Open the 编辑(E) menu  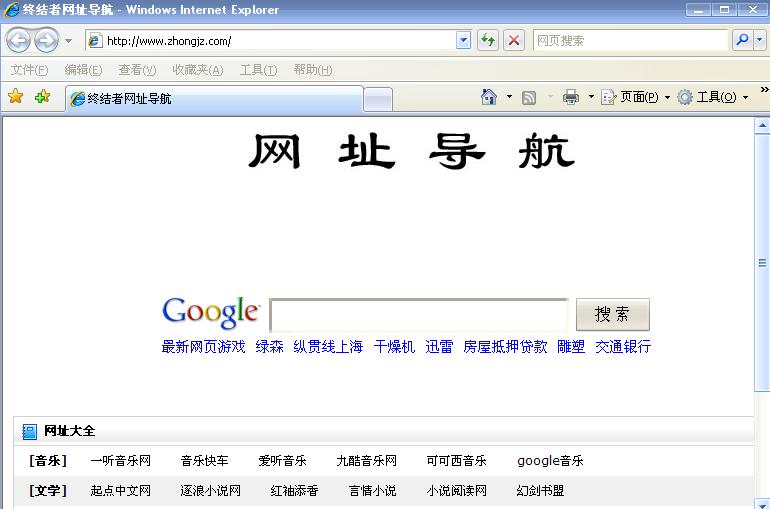(x=83, y=70)
